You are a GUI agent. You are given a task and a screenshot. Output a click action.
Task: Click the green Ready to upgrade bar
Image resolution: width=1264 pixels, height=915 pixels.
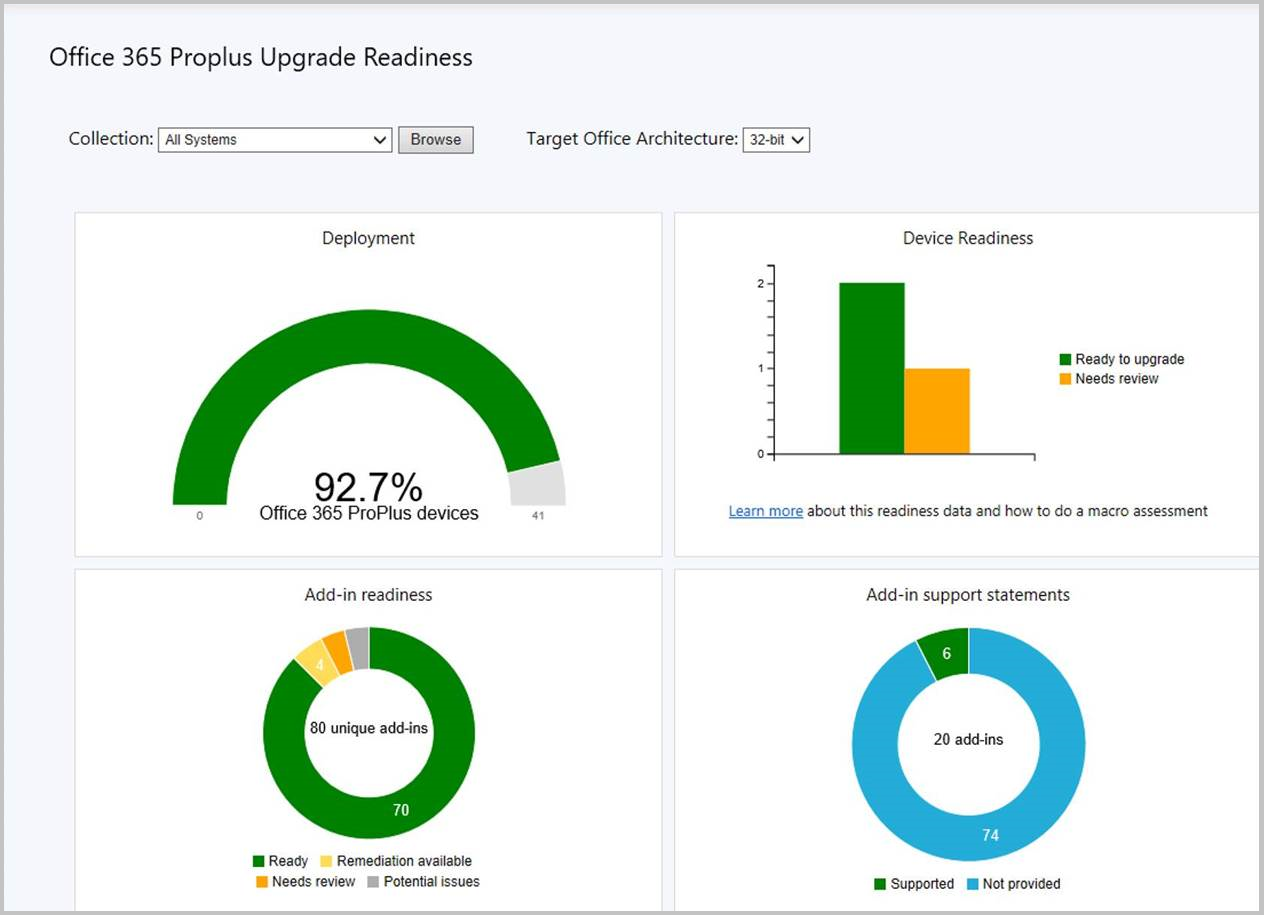tap(871, 368)
